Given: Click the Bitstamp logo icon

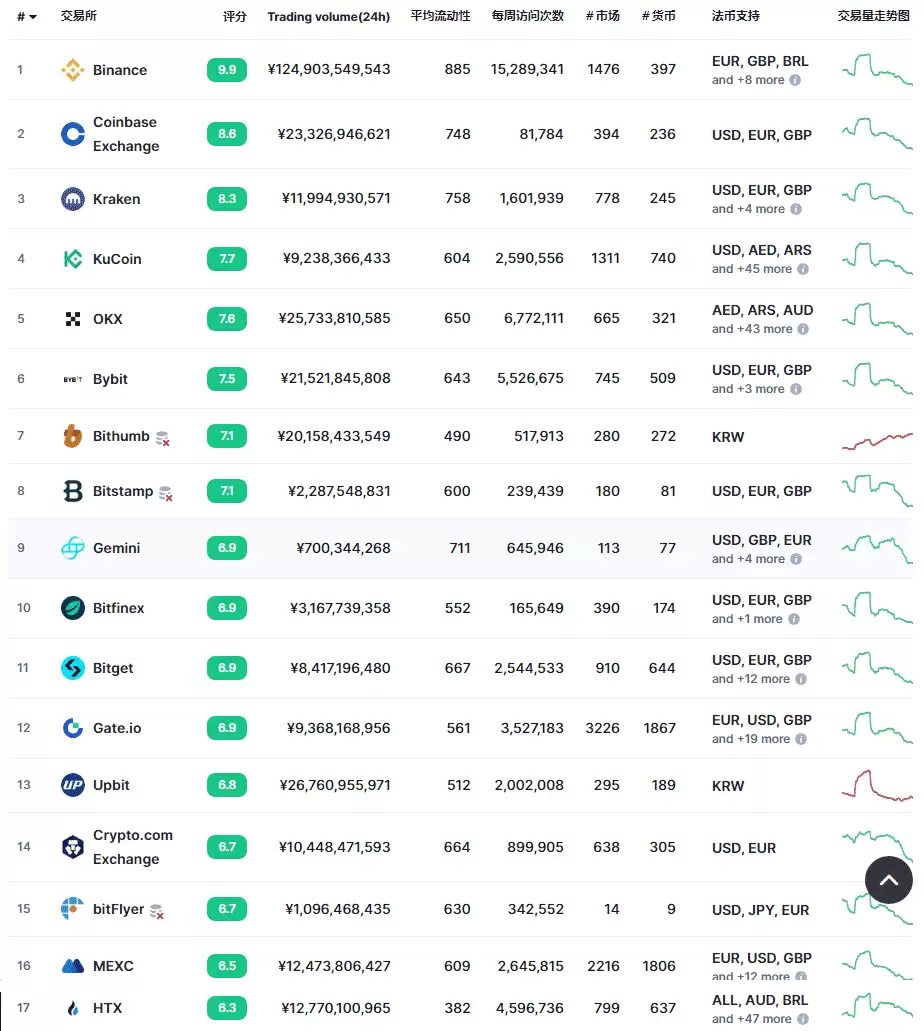Looking at the screenshot, I should [x=72, y=491].
